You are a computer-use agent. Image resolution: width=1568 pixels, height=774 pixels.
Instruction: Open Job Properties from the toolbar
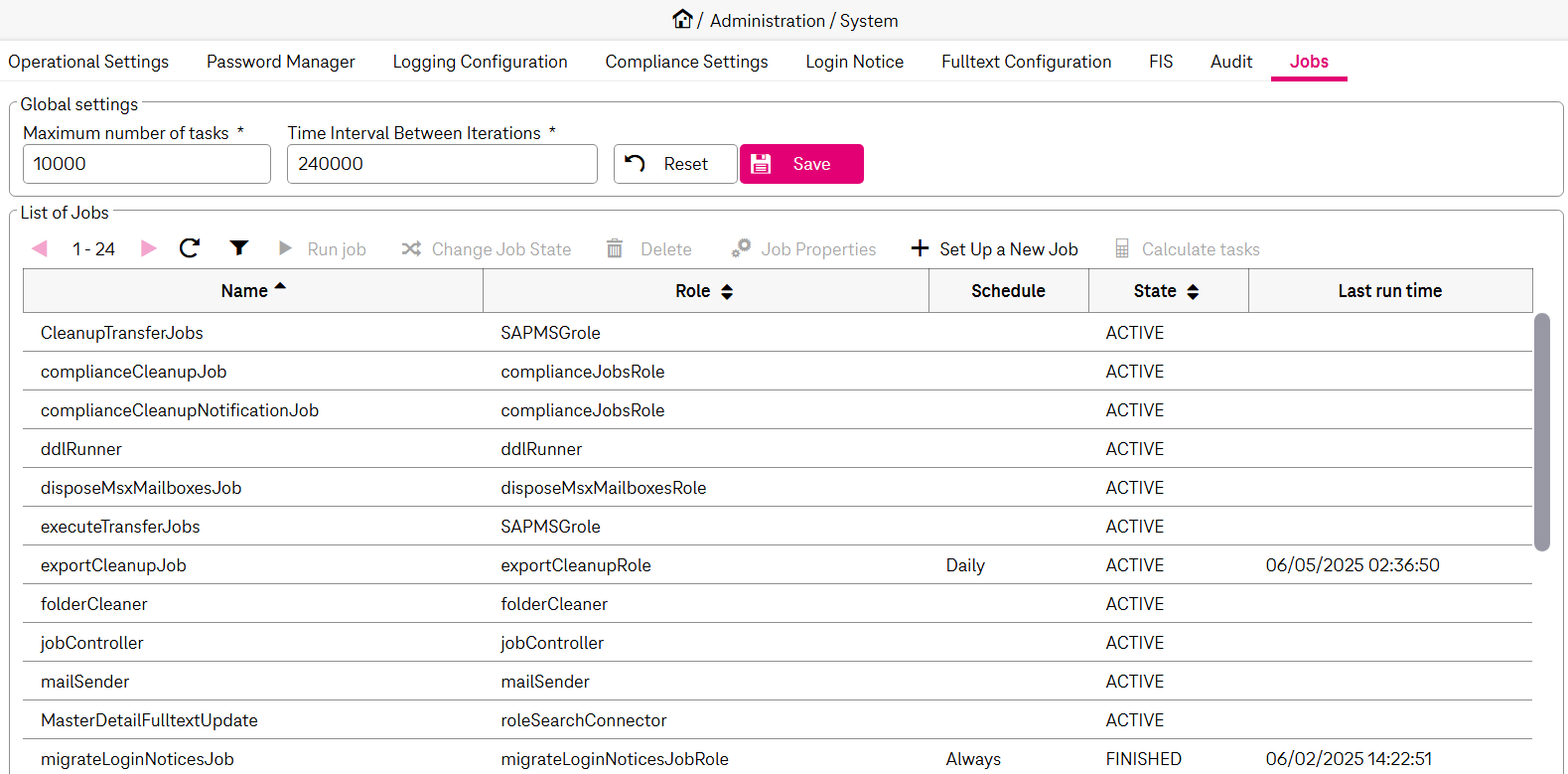804,249
